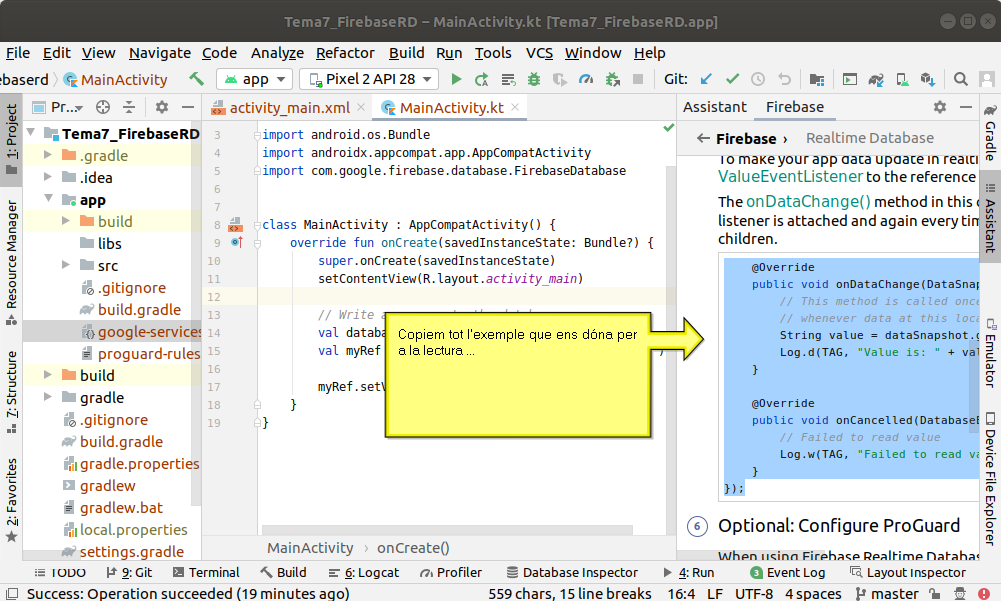The width and height of the screenshot is (1001, 601).
Task: Open the File menu
Action: click(x=18, y=53)
